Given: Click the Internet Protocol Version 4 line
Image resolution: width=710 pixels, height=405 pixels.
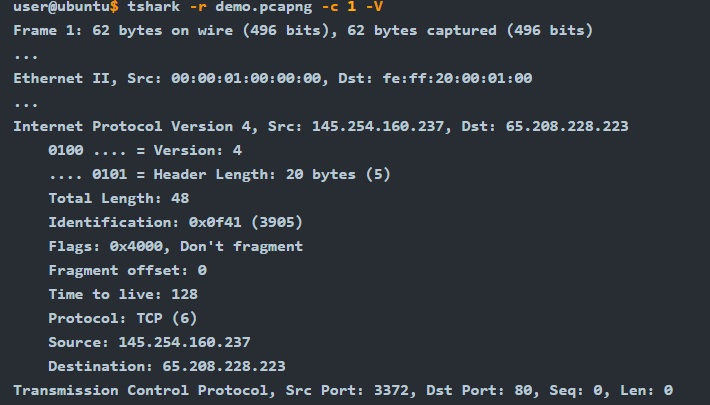Looking at the screenshot, I should point(321,126).
